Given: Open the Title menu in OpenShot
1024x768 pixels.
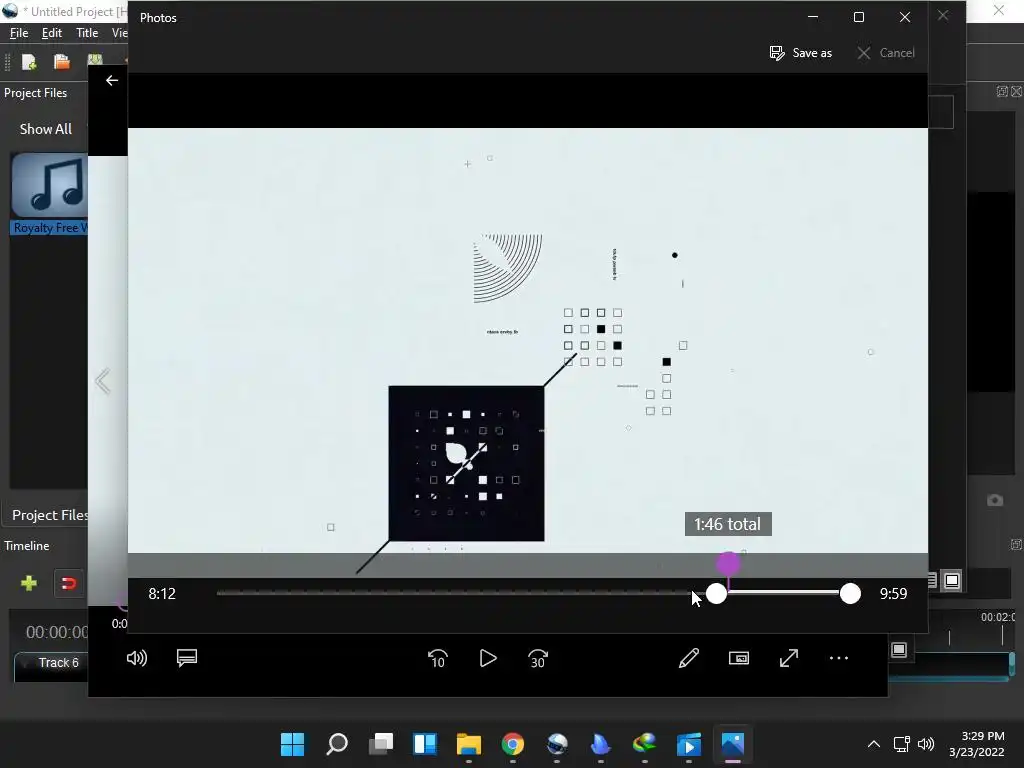Looking at the screenshot, I should [x=87, y=33].
